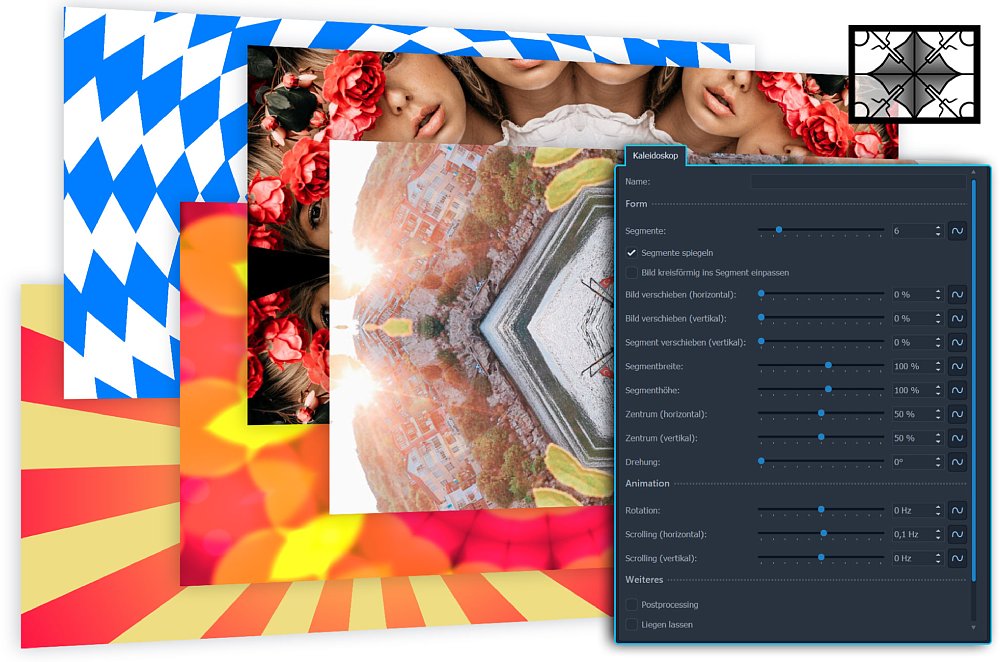The height and width of the screenshot is (662, 1000).
Task: Click the Segmentbreite stepper arrows
Action: click(x=938, y=366)
